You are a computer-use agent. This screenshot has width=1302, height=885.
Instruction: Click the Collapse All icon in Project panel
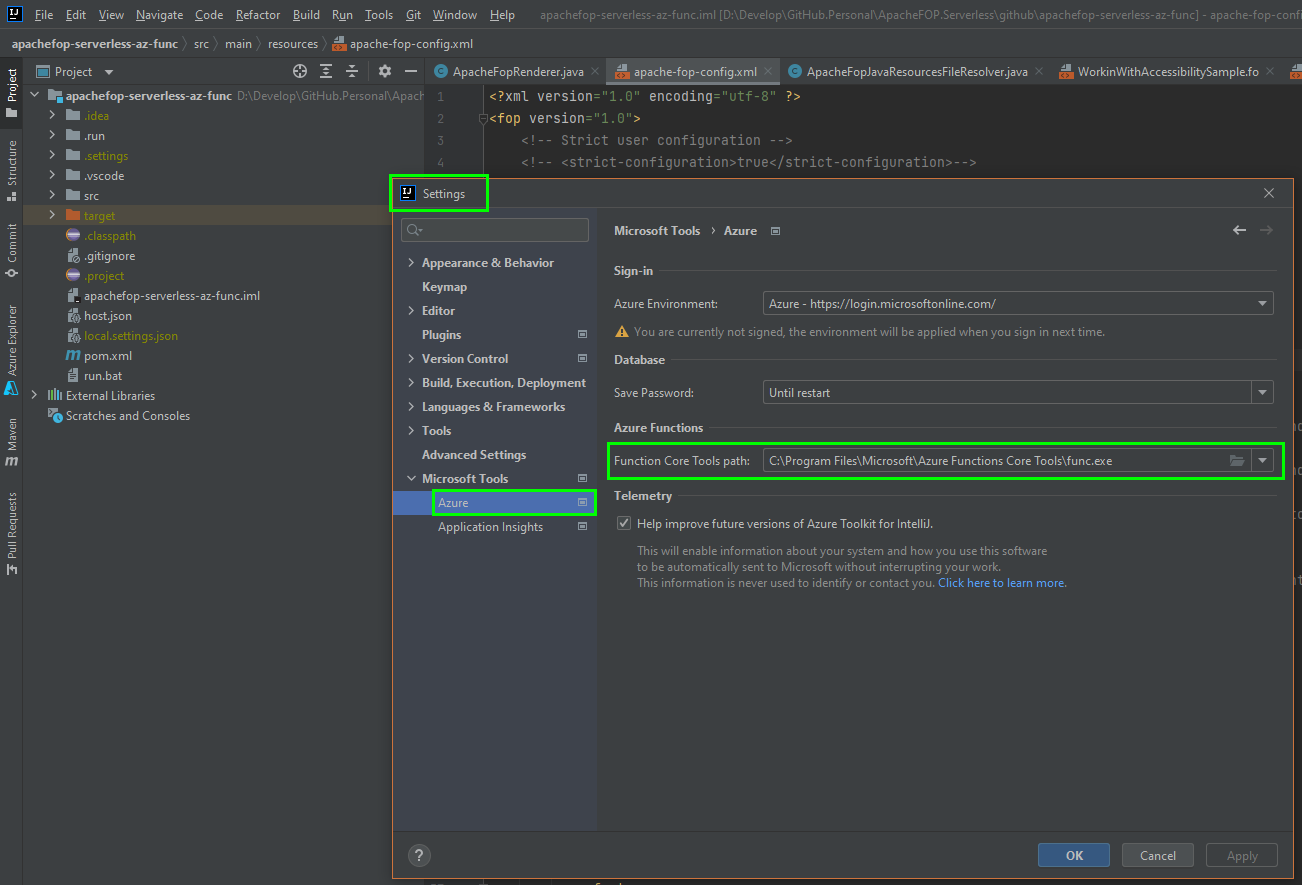352,71
